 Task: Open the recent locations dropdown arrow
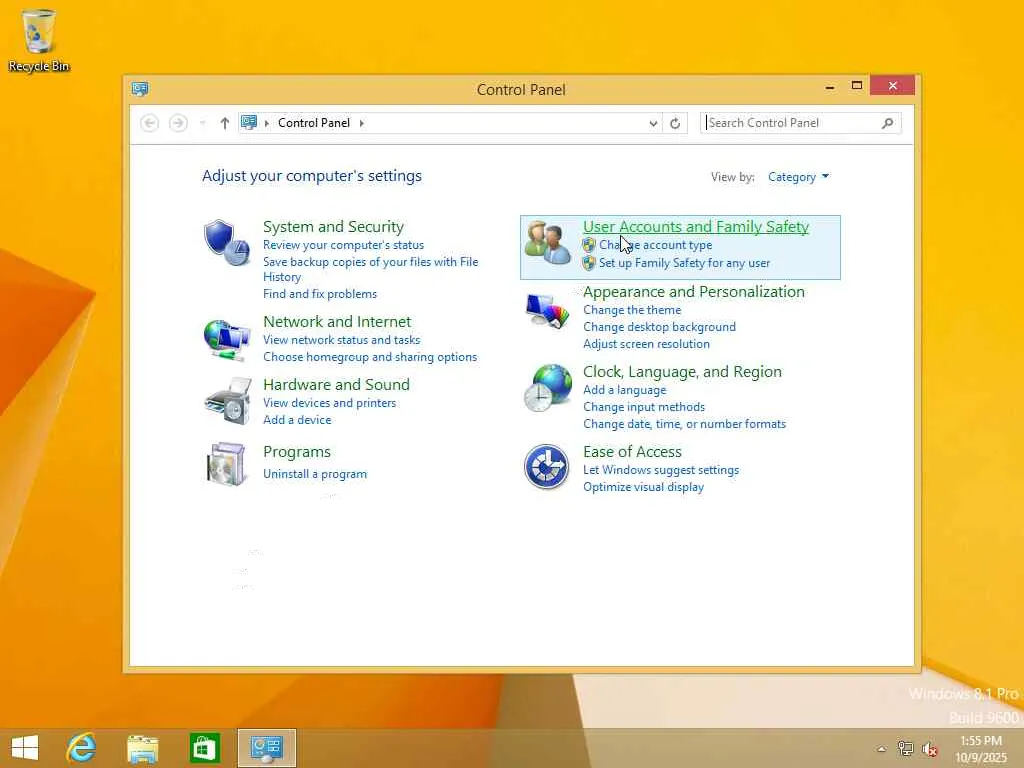(202, 123)
